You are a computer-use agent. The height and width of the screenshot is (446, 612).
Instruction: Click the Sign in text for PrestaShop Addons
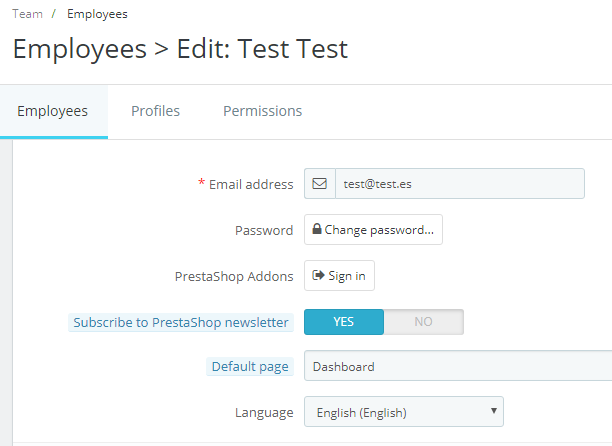tap(347, 276)
